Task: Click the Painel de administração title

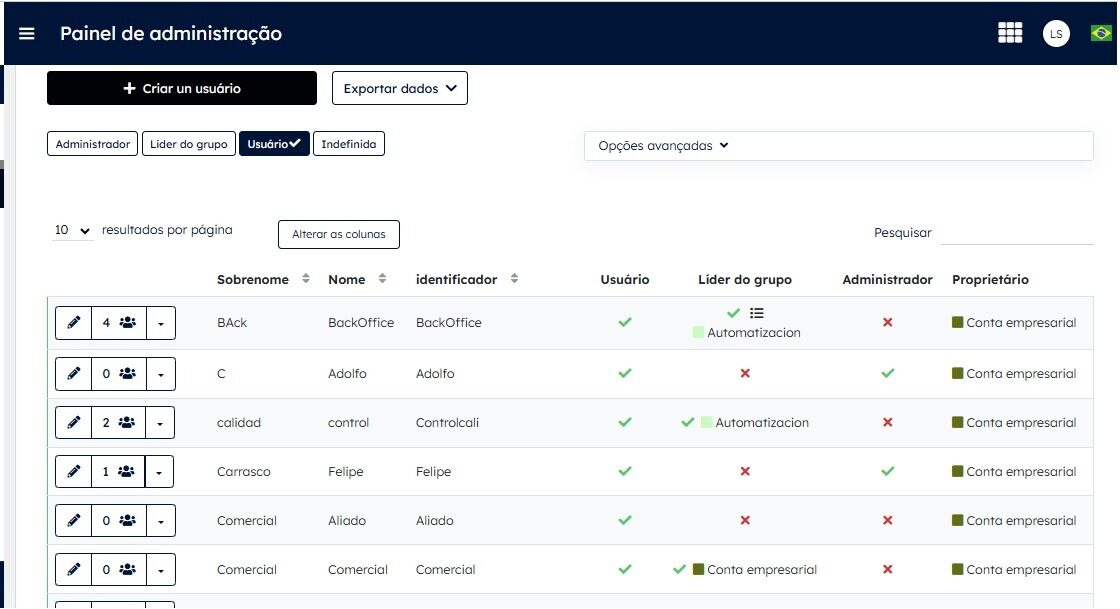Action: click(171, 34)
